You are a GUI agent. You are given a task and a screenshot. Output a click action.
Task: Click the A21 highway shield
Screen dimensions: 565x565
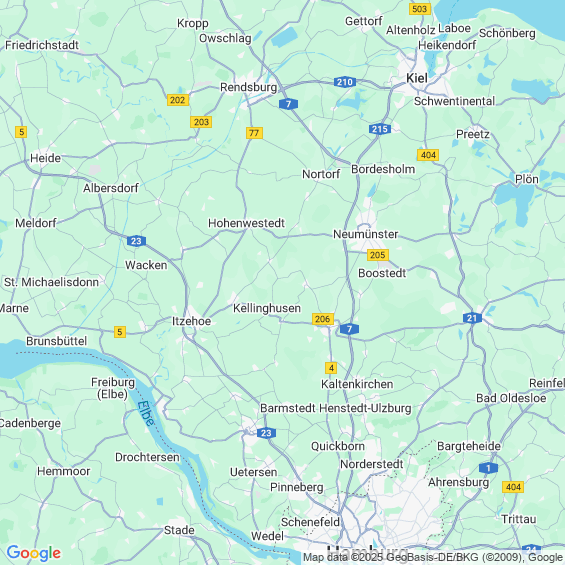(x=472, y=318)
